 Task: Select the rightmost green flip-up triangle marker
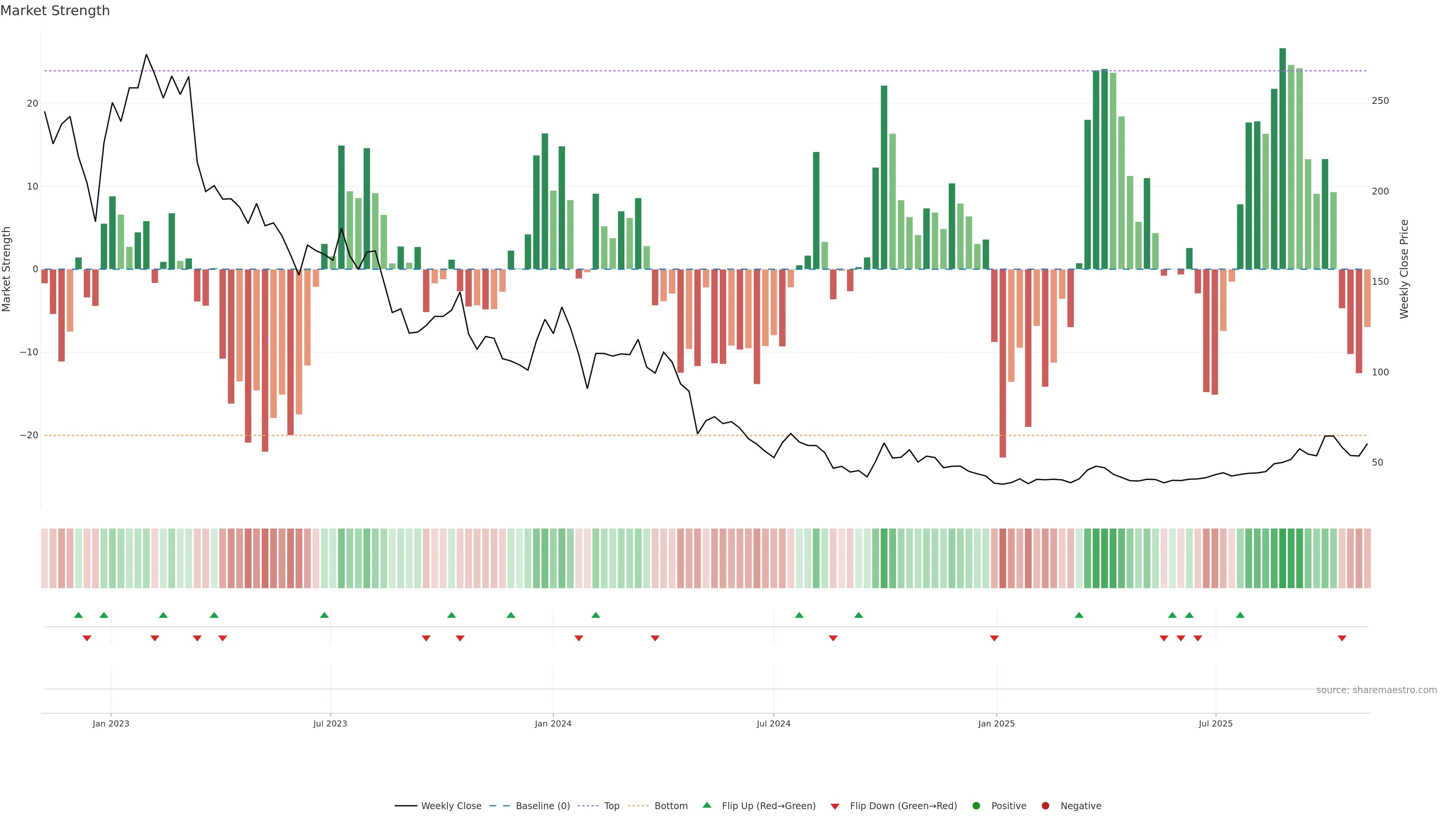tap(1240, 615)
